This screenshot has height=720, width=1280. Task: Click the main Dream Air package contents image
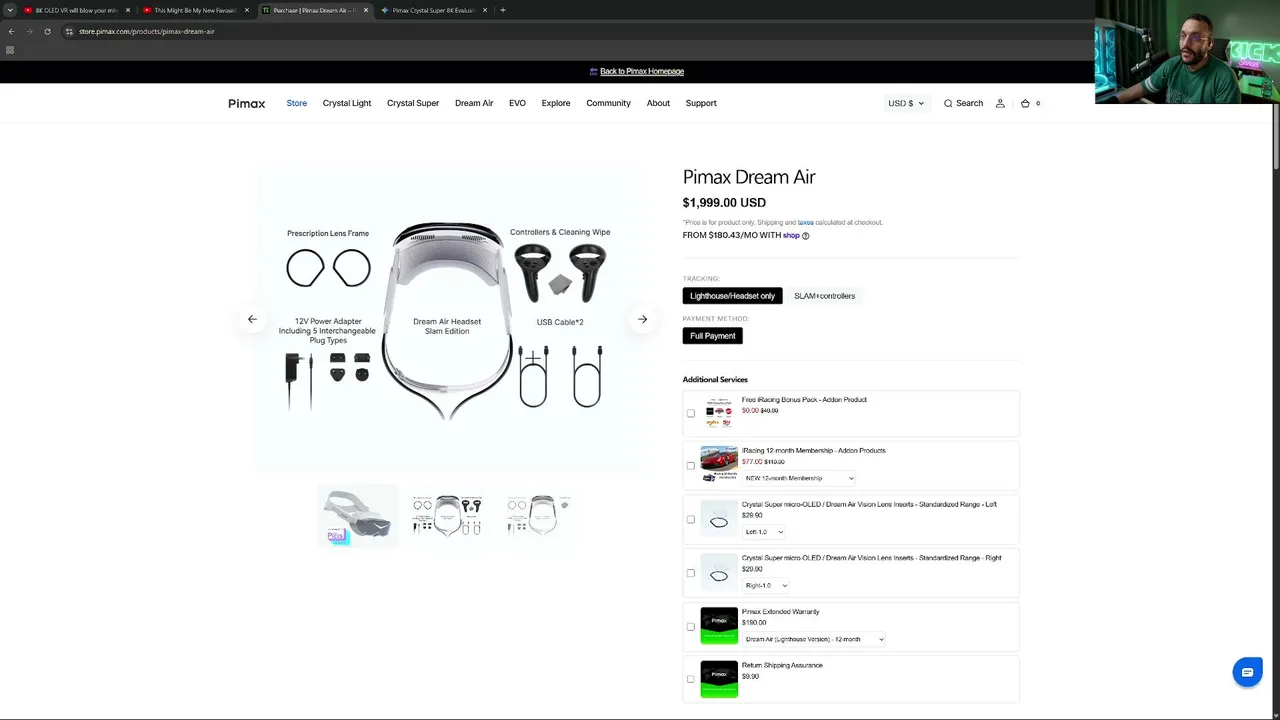coord(447,319)
